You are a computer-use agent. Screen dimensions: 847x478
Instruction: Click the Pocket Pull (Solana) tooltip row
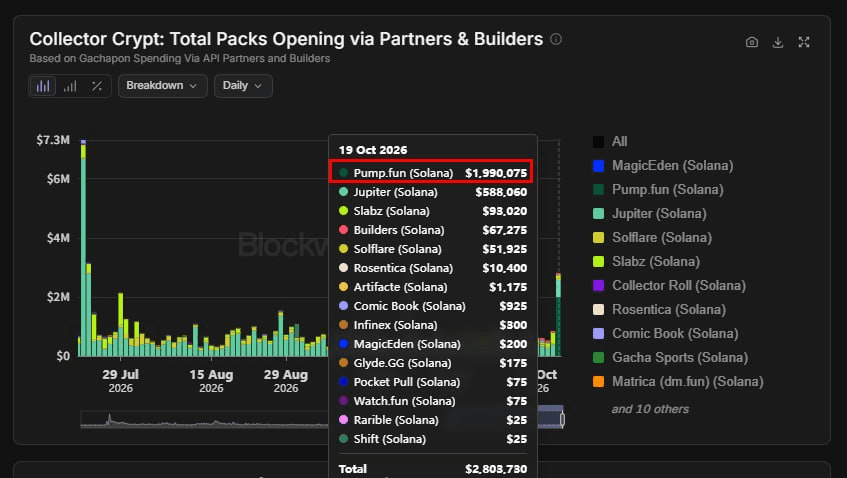coord(432,382)
